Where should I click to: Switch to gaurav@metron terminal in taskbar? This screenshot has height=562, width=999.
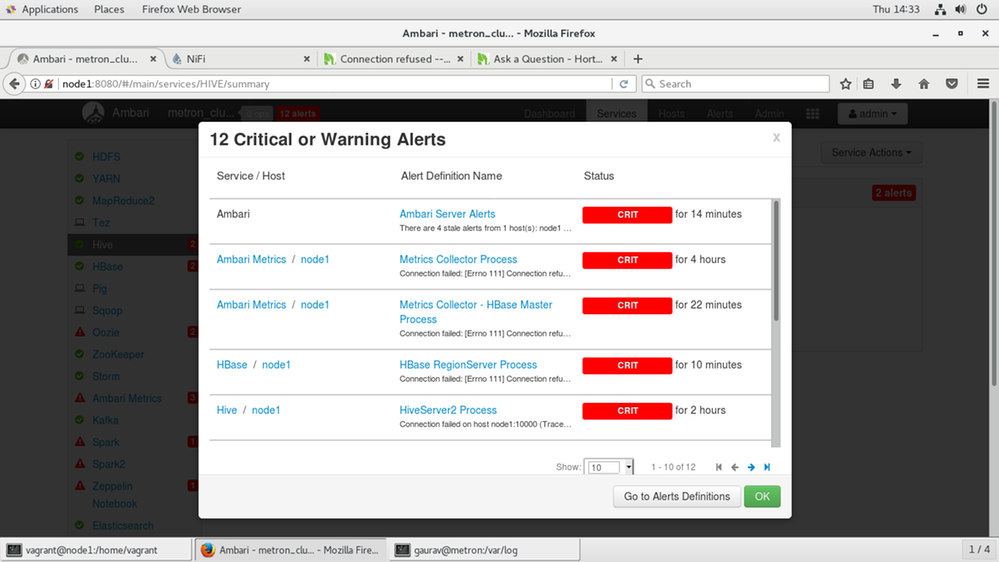[x=484, y=550]
